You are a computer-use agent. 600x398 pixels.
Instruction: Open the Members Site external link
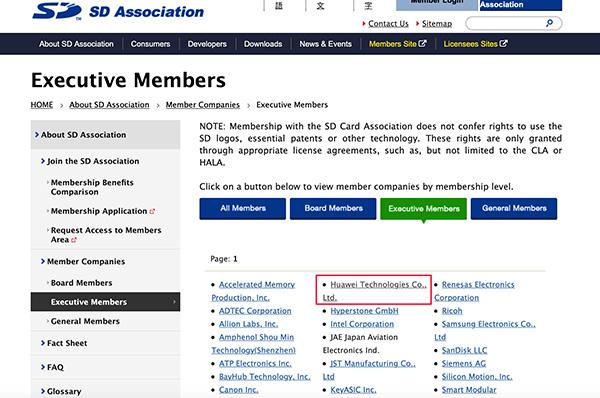pyautogui.click(x=397, y=44)
